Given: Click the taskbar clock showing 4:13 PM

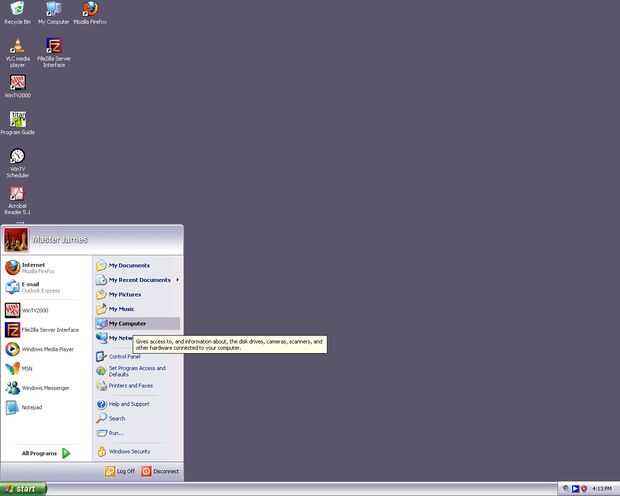Looking at the screenshot, I should point(602,489).
